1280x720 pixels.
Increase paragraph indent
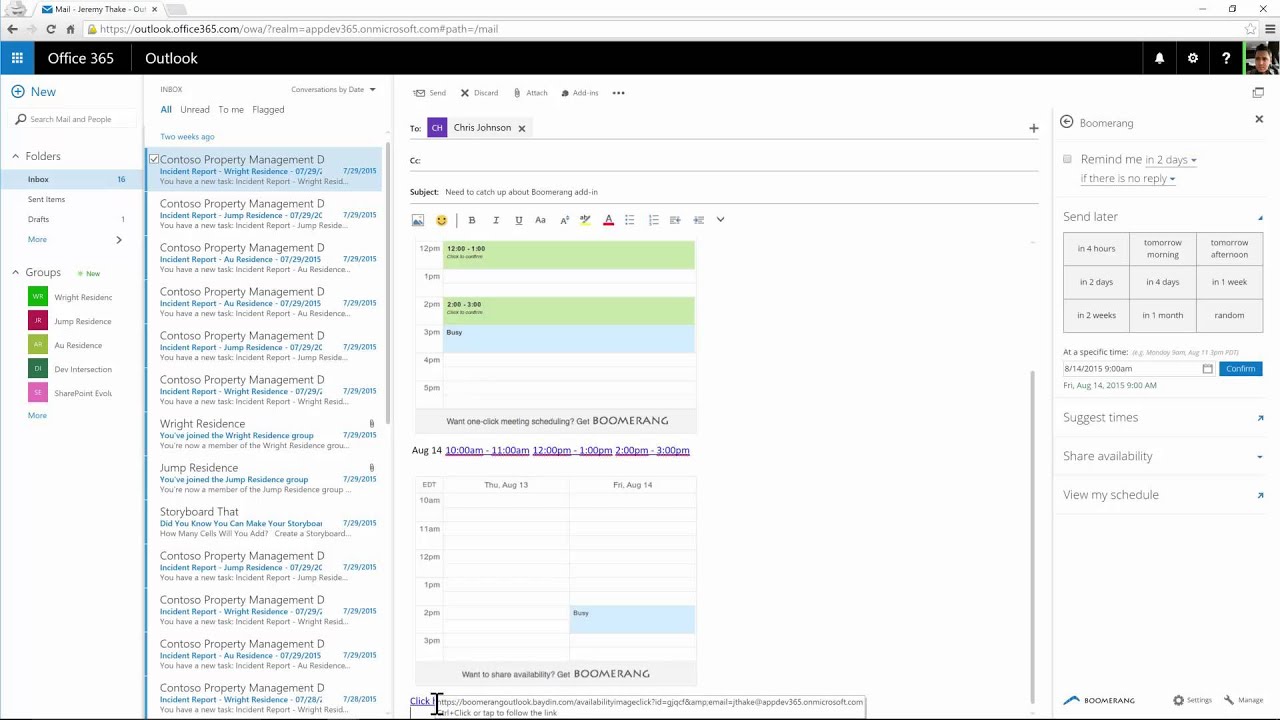pos(698,220)
